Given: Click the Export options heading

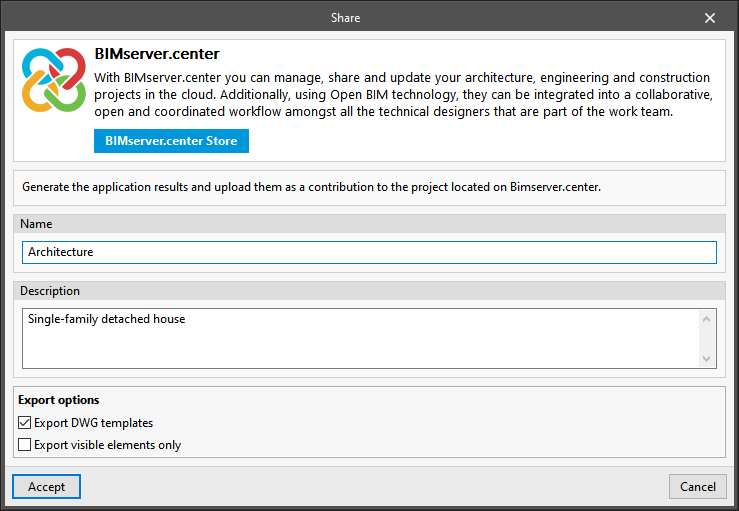Looking at the screenshot, I should tap(58, 400).
